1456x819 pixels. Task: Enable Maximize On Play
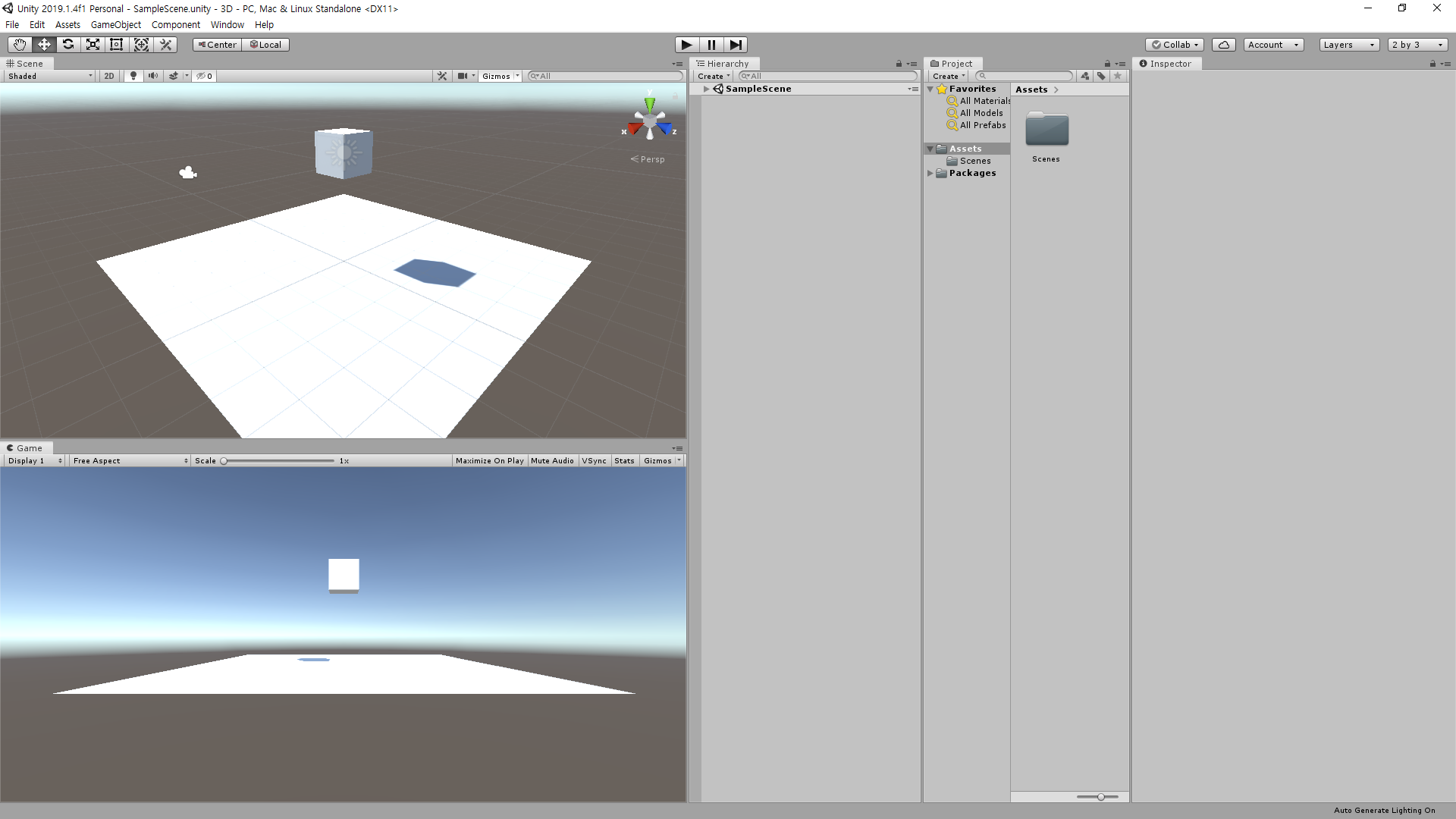point(489,461)
